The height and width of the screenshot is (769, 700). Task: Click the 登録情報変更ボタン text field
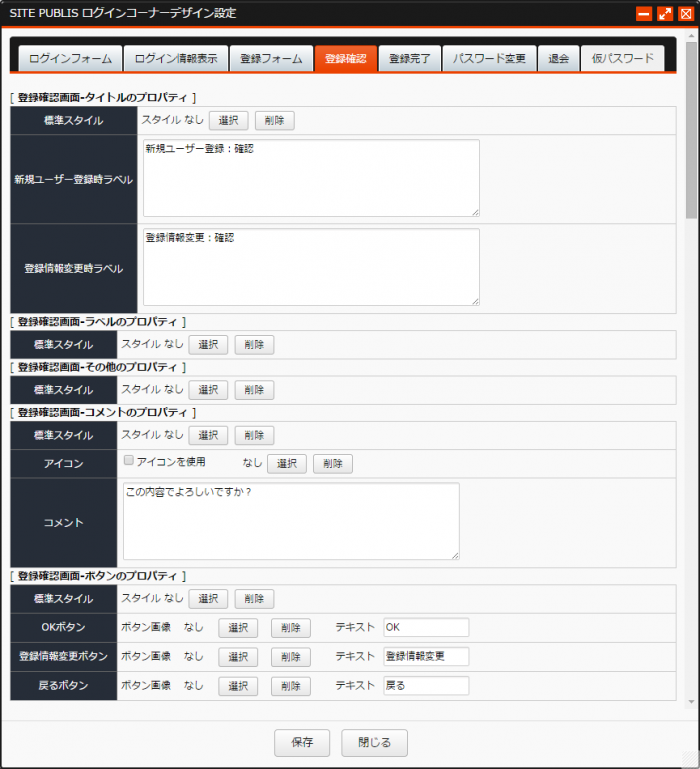pos(426,657)
